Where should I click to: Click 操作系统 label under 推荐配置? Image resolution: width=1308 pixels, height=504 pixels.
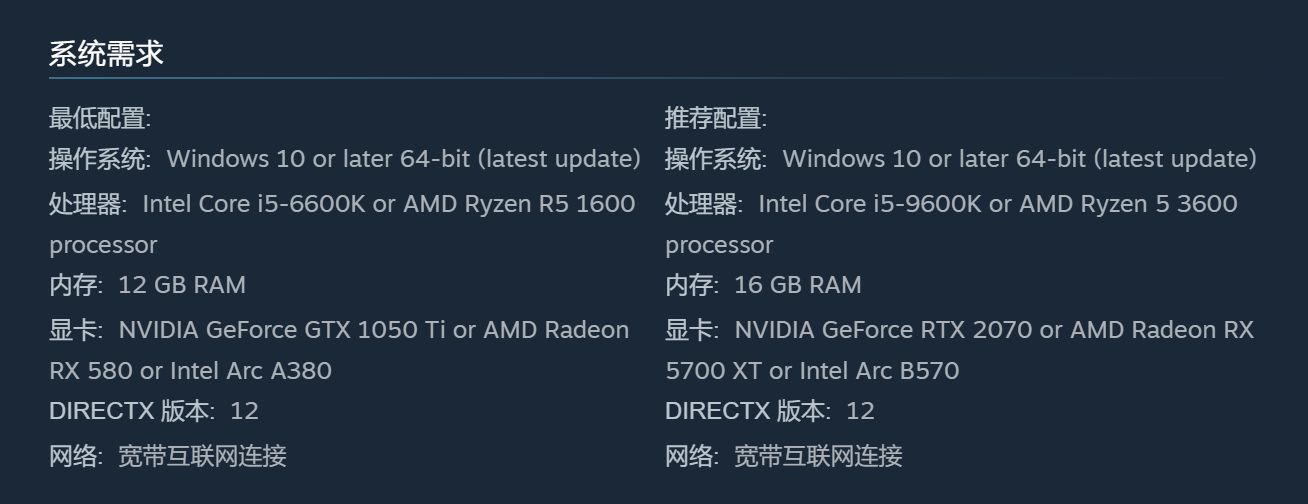click(714, 159)
